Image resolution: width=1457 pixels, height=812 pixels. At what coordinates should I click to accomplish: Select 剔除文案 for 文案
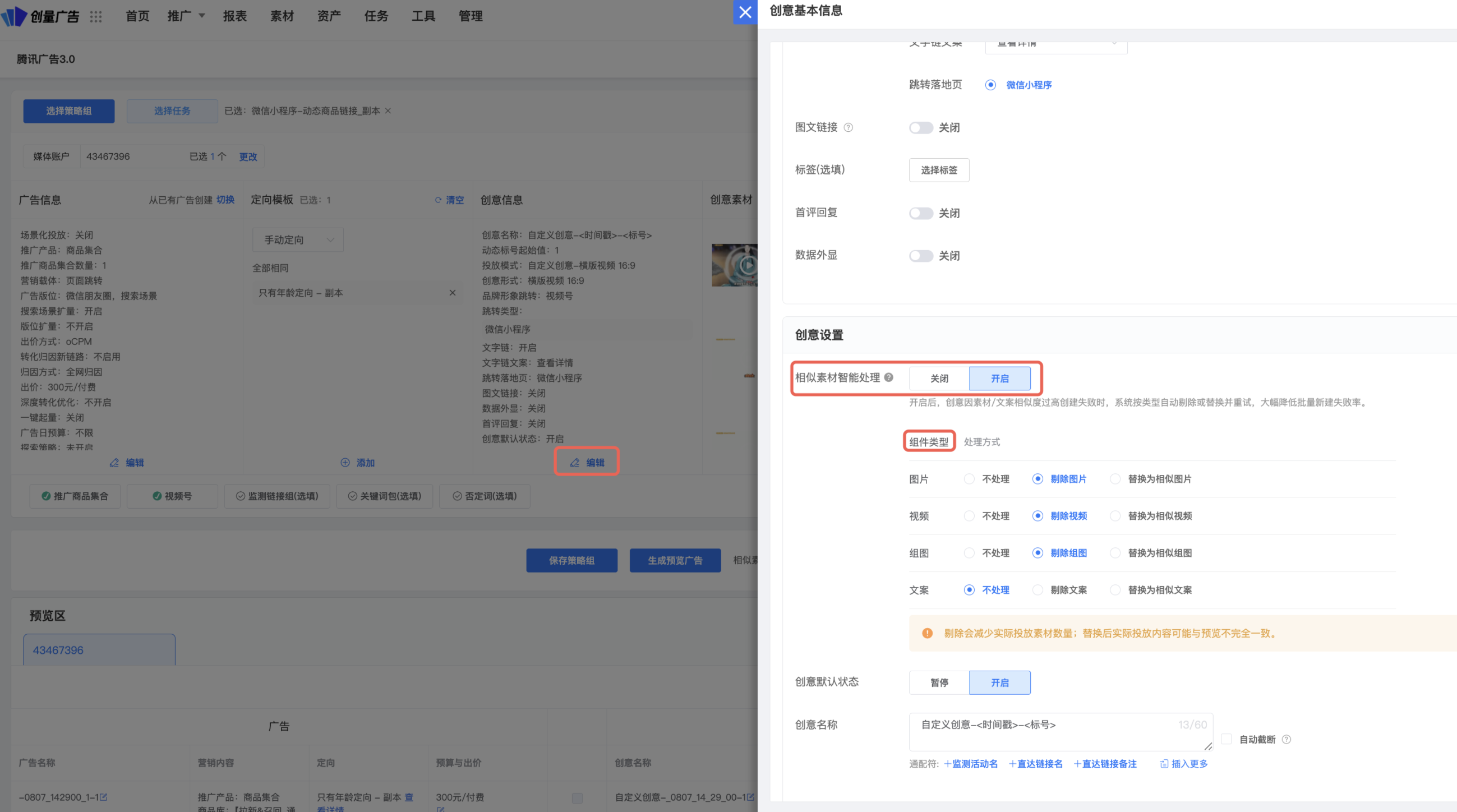[x=1038, y=590]
